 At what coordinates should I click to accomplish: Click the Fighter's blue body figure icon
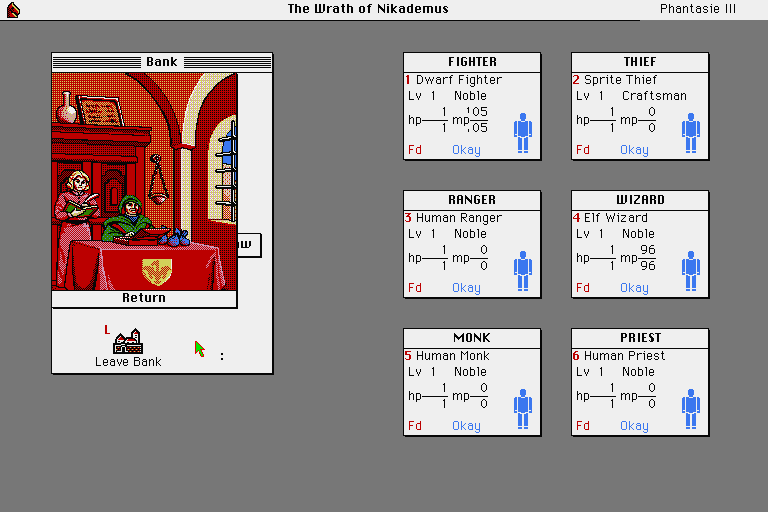pos(523,133)
